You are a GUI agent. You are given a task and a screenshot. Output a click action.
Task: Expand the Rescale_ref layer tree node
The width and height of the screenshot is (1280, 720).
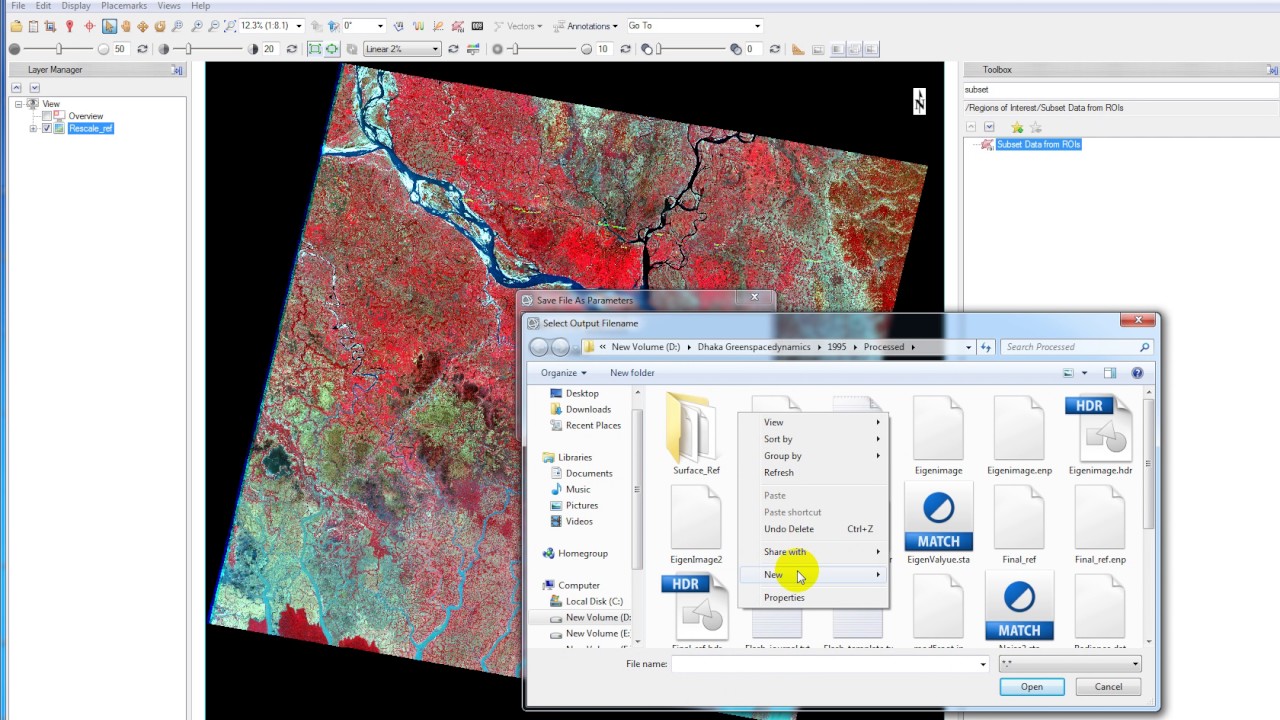tap(33, 128)
